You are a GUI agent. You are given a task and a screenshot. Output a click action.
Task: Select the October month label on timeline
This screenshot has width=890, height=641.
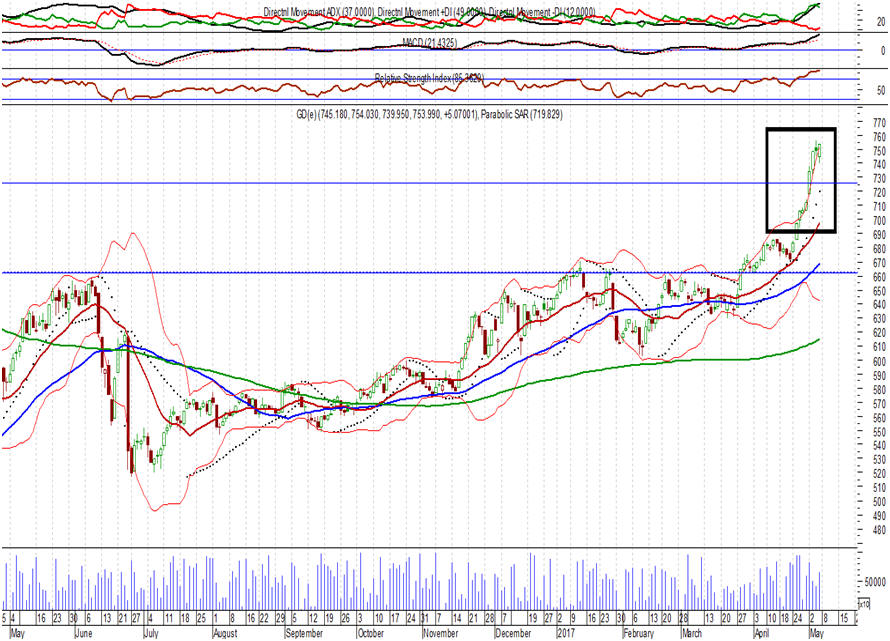(x=371, y=633)
